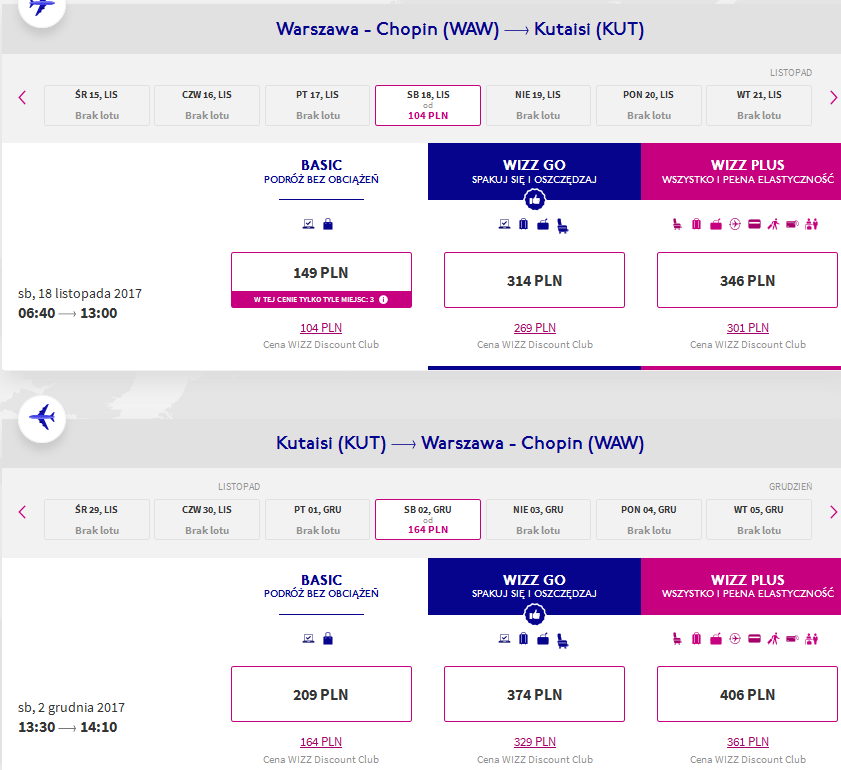Open 301 PLN Discount Club price link

click(x=748, y=328)
